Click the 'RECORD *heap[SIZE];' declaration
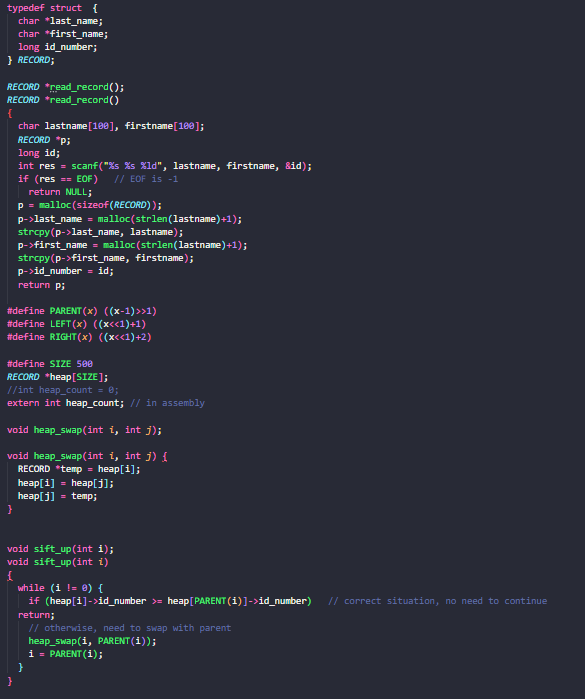The width and height of the screenshot is (585, 699). [x=58, y=377]
